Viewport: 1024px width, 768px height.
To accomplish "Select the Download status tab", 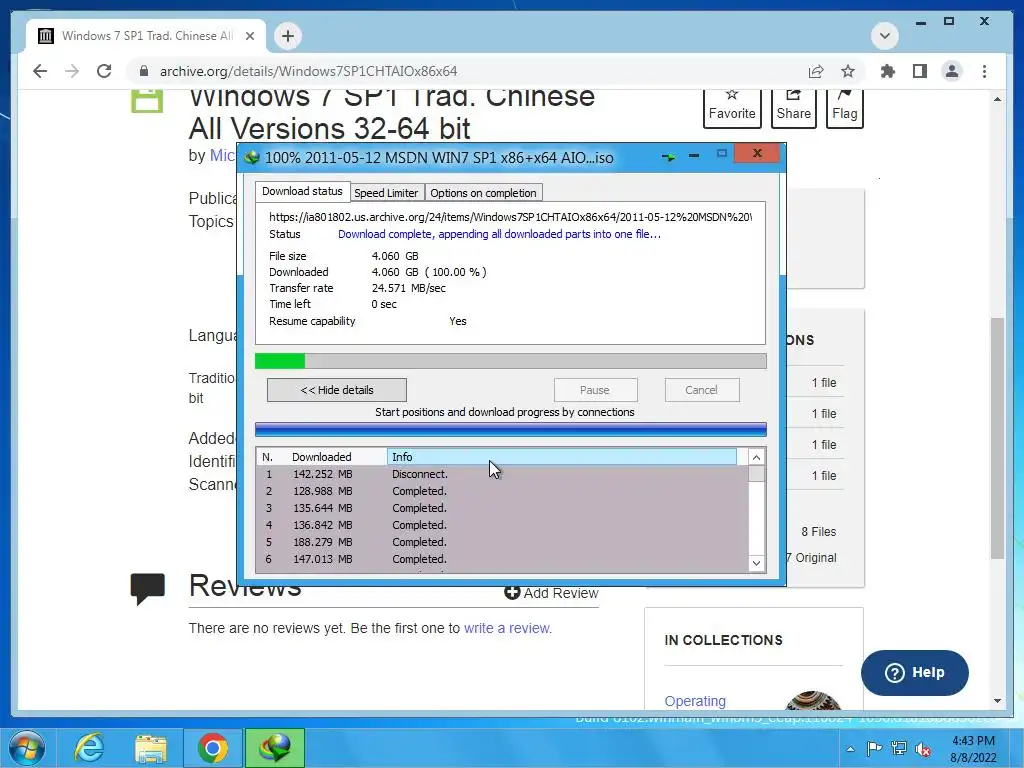I will pyautogui.click(x=302, y=191).
